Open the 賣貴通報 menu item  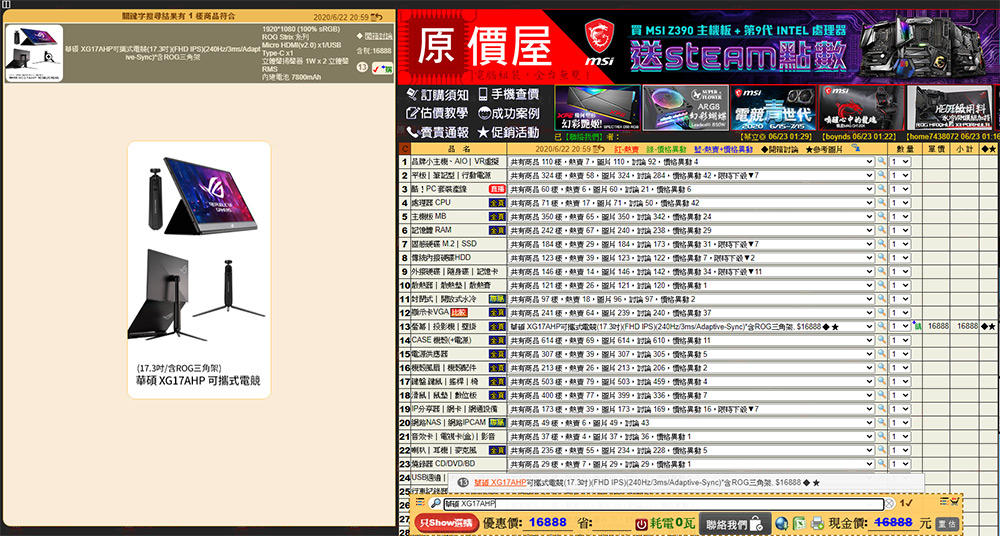point(438,132)
